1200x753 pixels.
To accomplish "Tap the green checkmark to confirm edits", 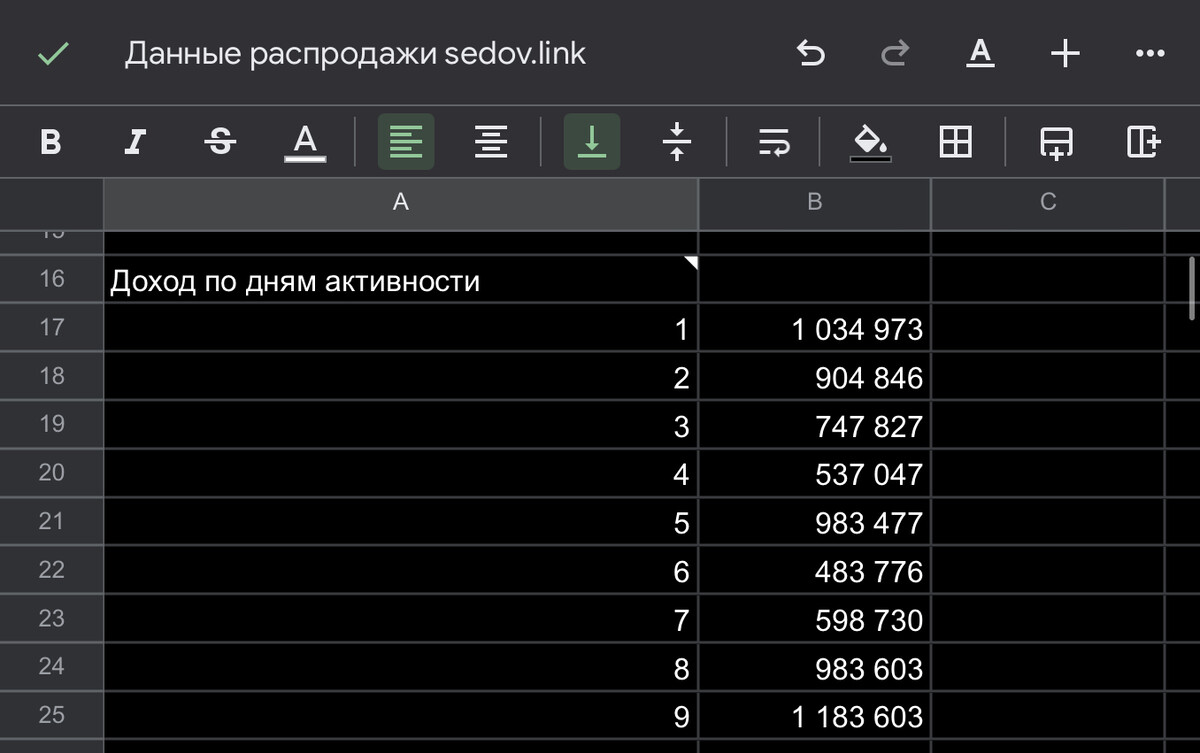I will [x=52, y=54].
